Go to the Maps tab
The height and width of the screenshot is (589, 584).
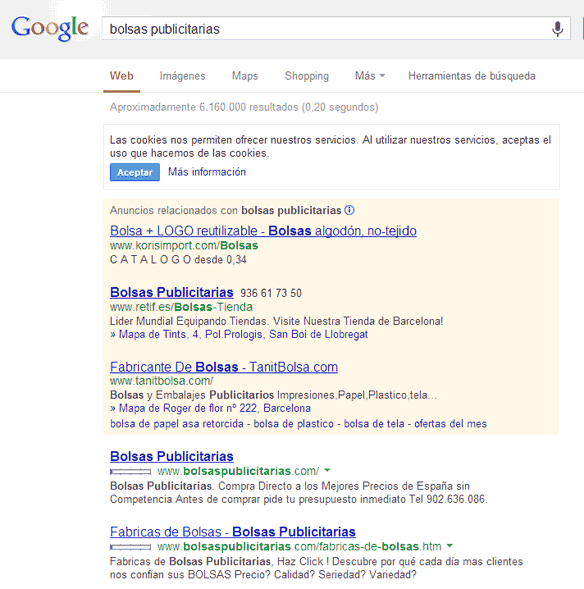click(245, 76)
